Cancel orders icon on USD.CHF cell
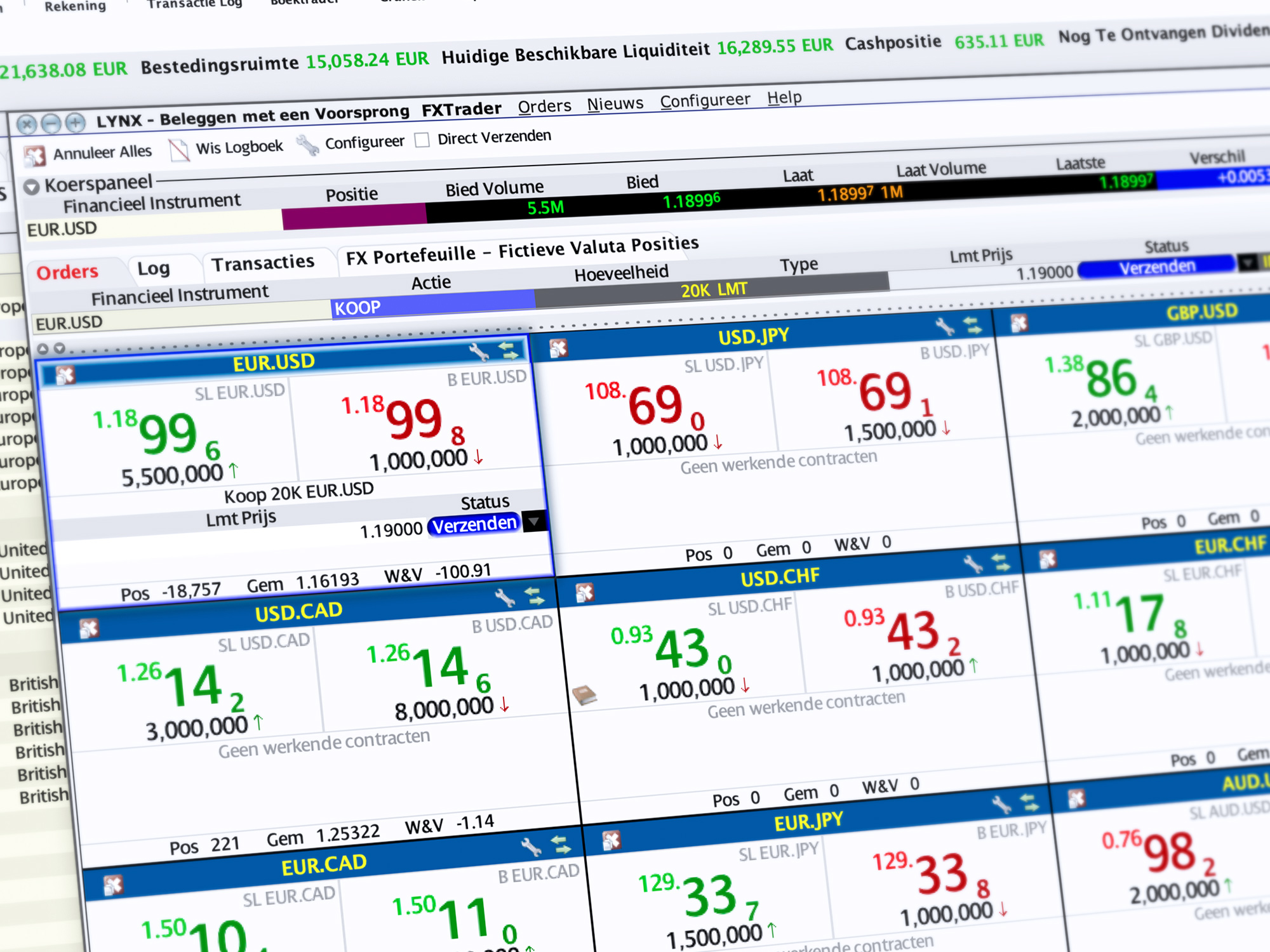Image resolution: width=1270 pixels, height=952 pixels. pyautogui.click(x=584, y=593)
